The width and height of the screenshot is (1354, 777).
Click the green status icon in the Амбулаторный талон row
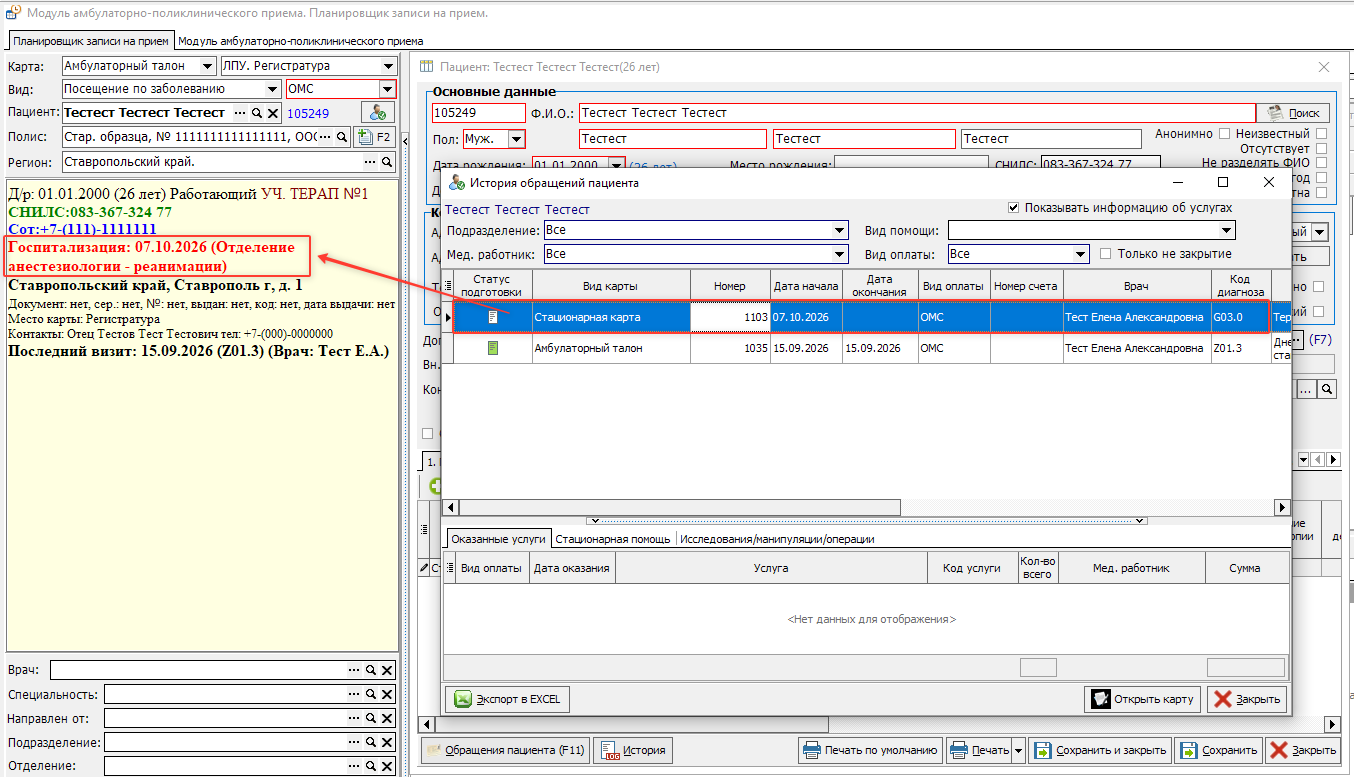tap(493, 348)
